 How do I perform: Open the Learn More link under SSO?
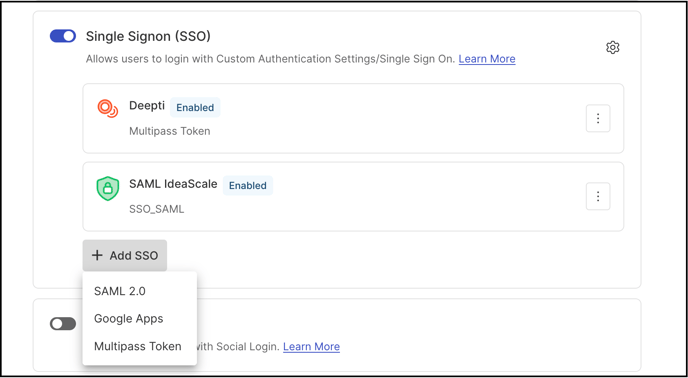point(487,59)
